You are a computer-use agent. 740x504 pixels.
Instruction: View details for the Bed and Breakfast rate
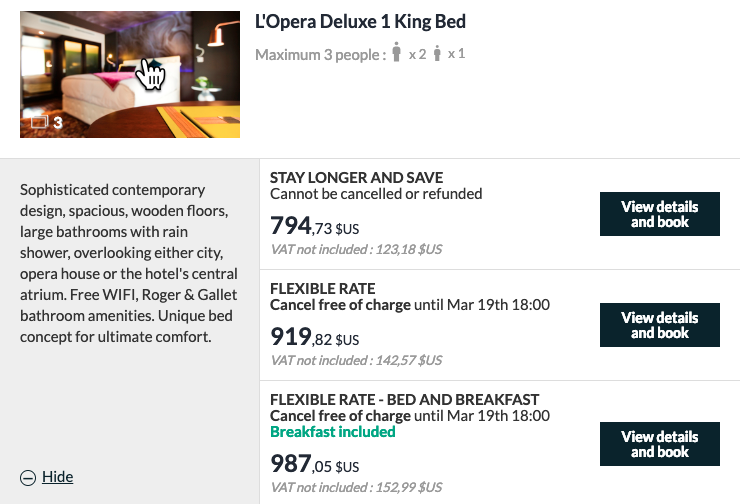pos(659,444)
